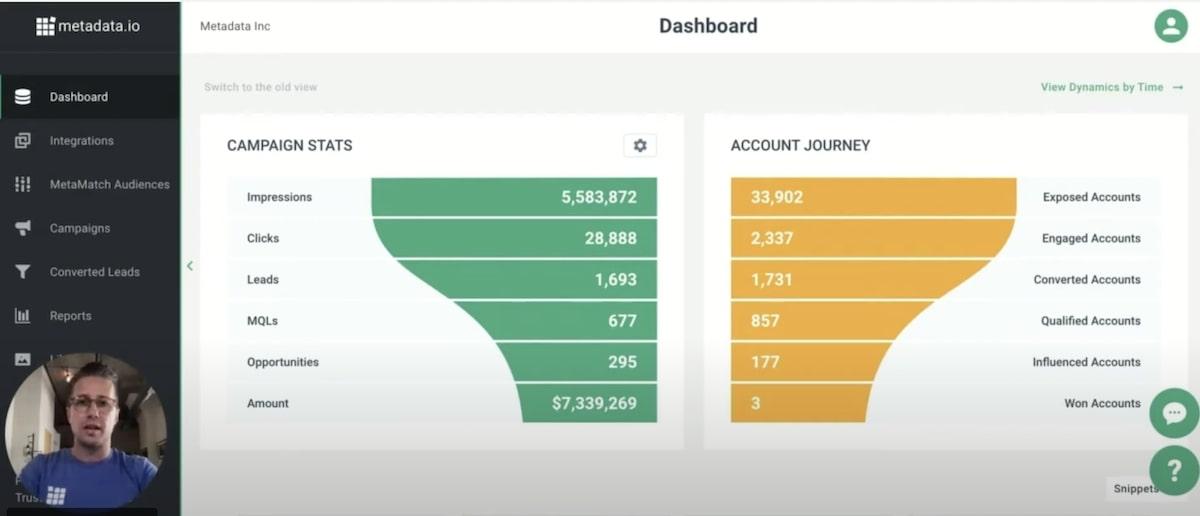This screenshot has height=516, width=1200.
Task: Click the Integrations icon in sidebar
Action: click(23, 141)
